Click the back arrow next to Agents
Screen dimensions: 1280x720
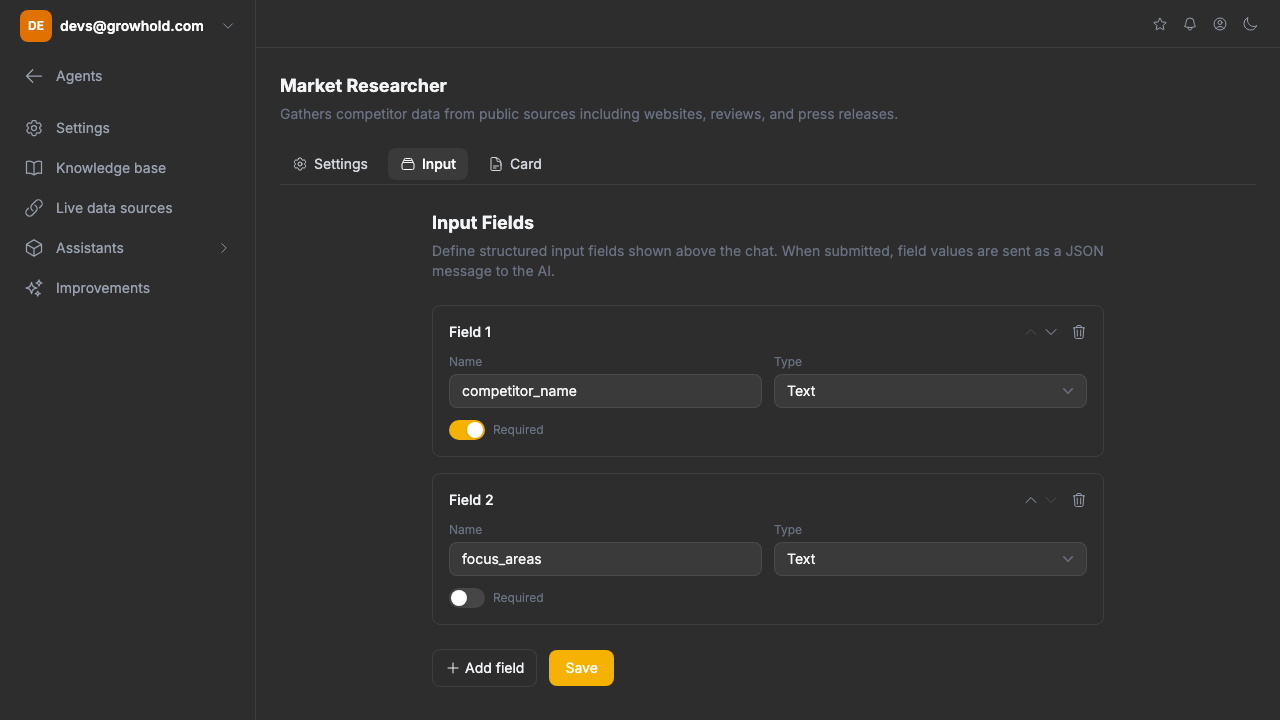pos(33,76)
